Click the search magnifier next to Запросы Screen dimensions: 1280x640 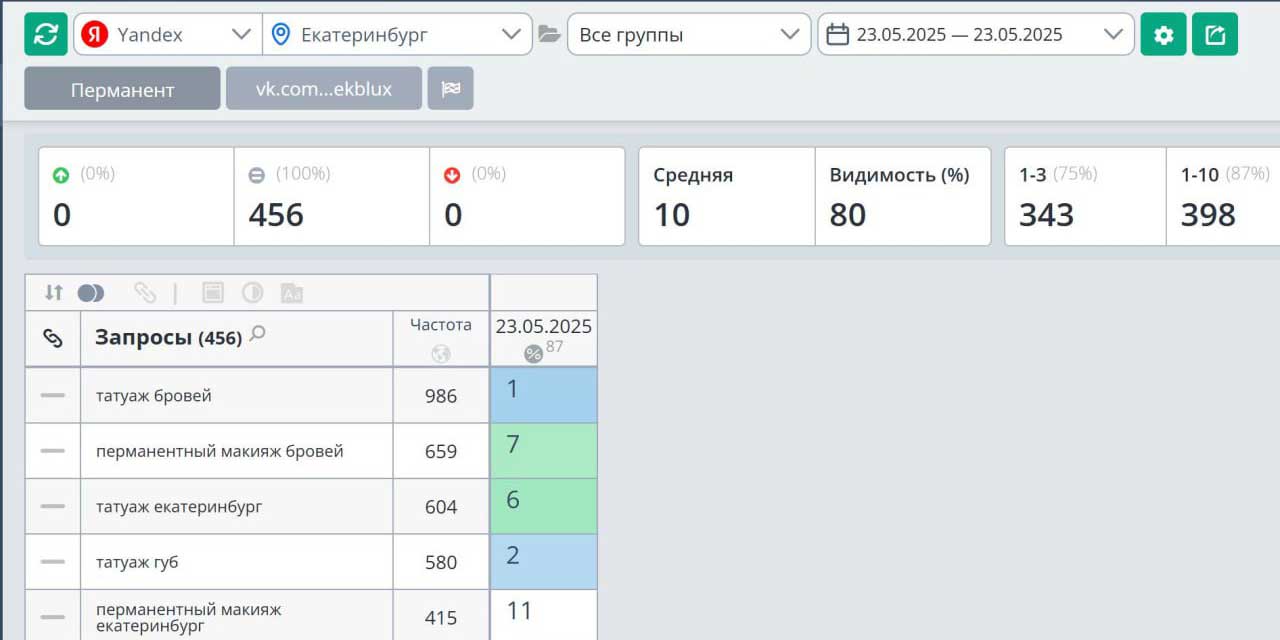pos(258,334)
